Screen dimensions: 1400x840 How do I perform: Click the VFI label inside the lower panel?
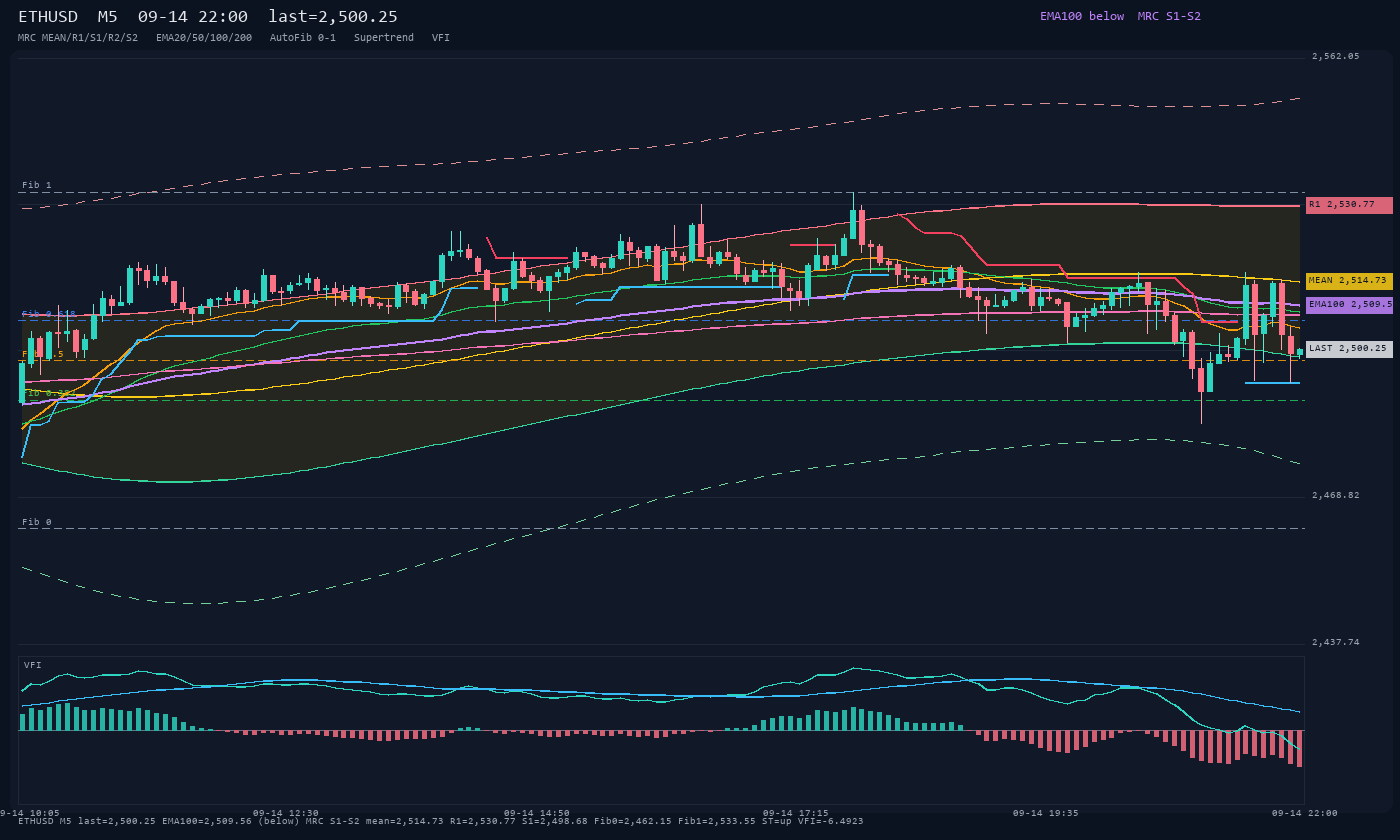click(33, 666)
